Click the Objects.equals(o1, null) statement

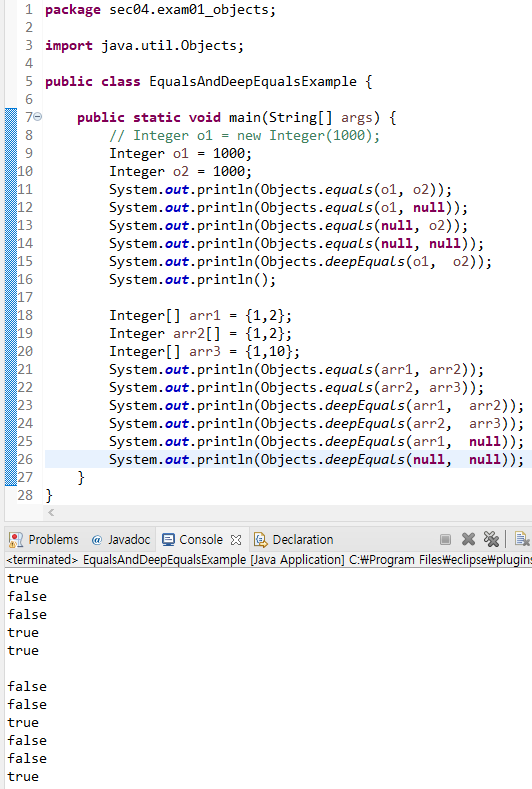[288, 208]
